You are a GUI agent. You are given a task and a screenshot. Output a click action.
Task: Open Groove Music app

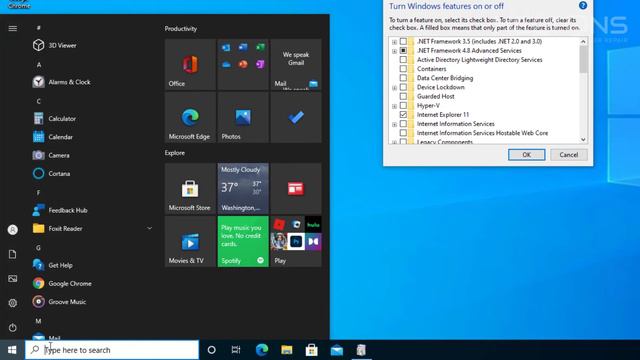point(59,302)
